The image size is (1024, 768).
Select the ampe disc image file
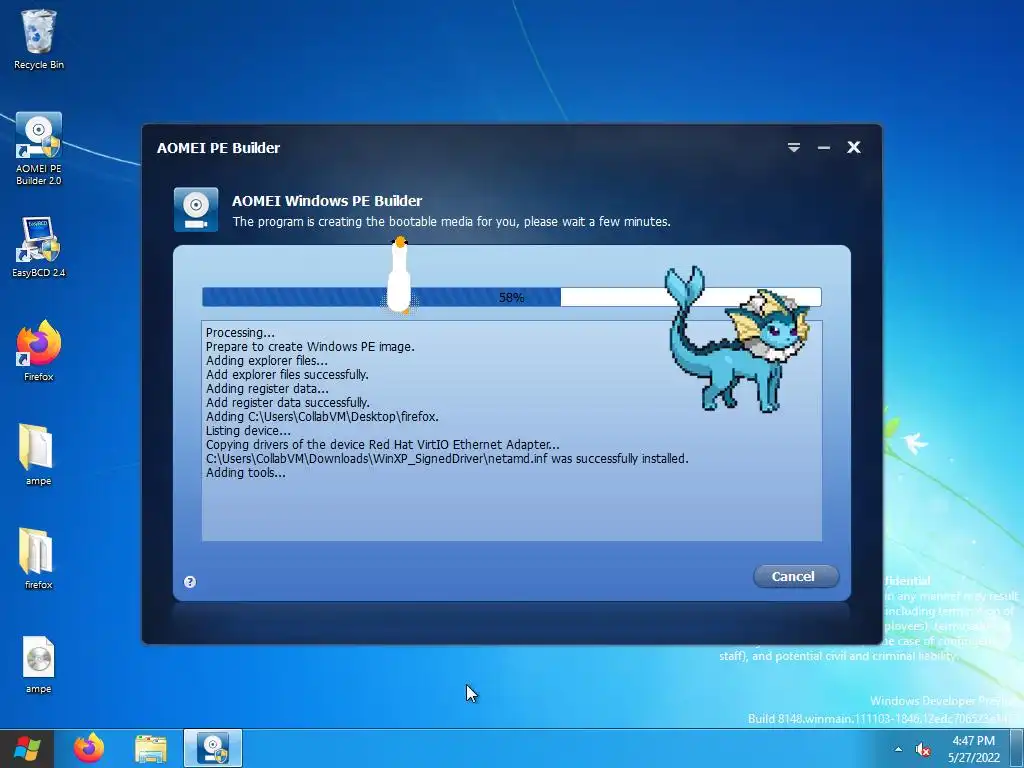pyautogui.click(x=38, y=664)
